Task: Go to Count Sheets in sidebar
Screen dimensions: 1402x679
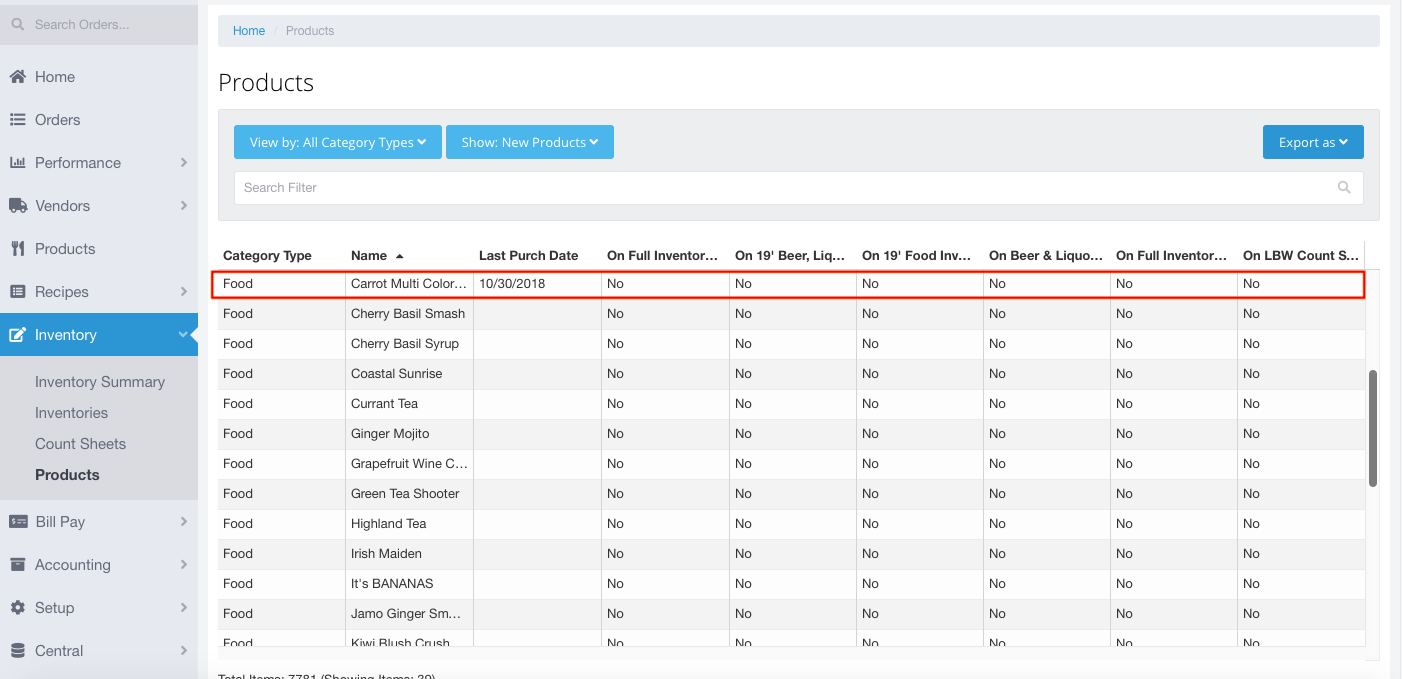Action: (x=80, y=444)
